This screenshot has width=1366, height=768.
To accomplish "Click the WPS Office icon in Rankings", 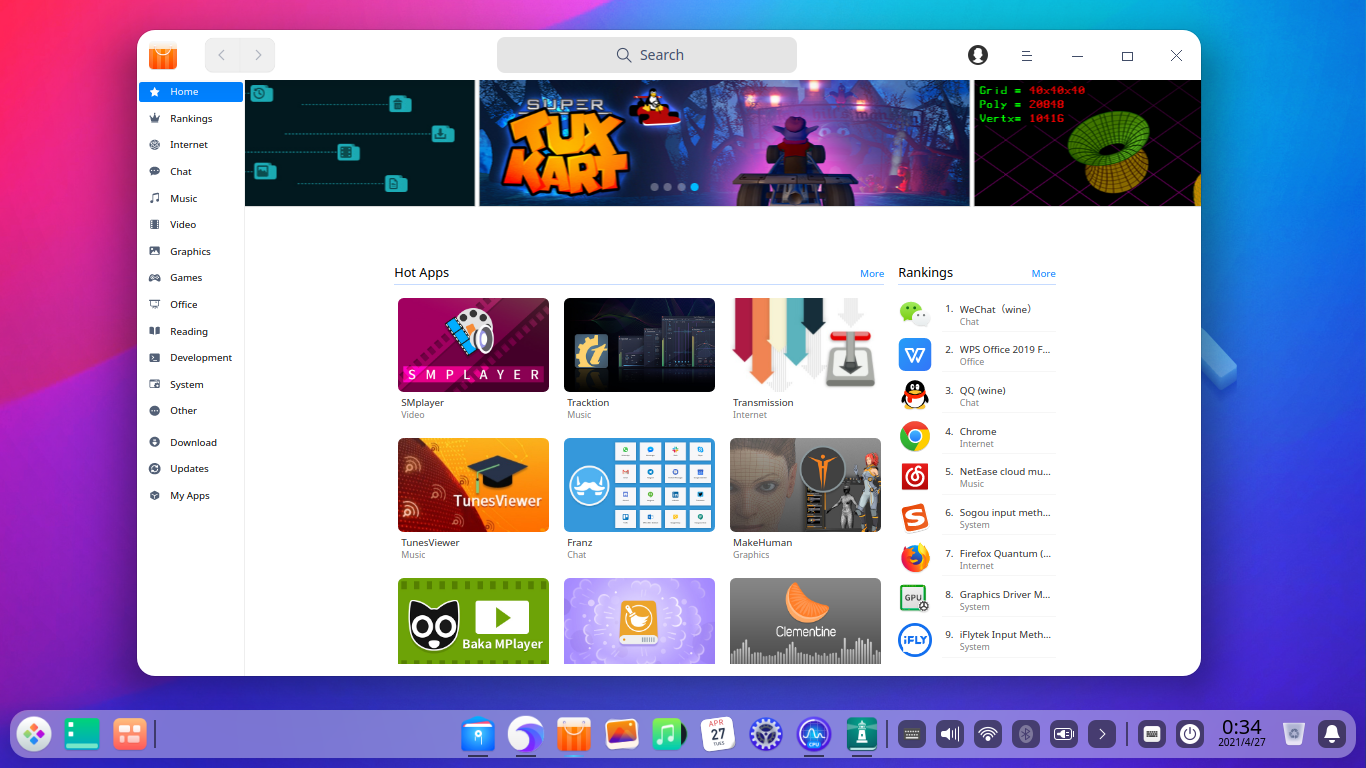I will (914, 355).
